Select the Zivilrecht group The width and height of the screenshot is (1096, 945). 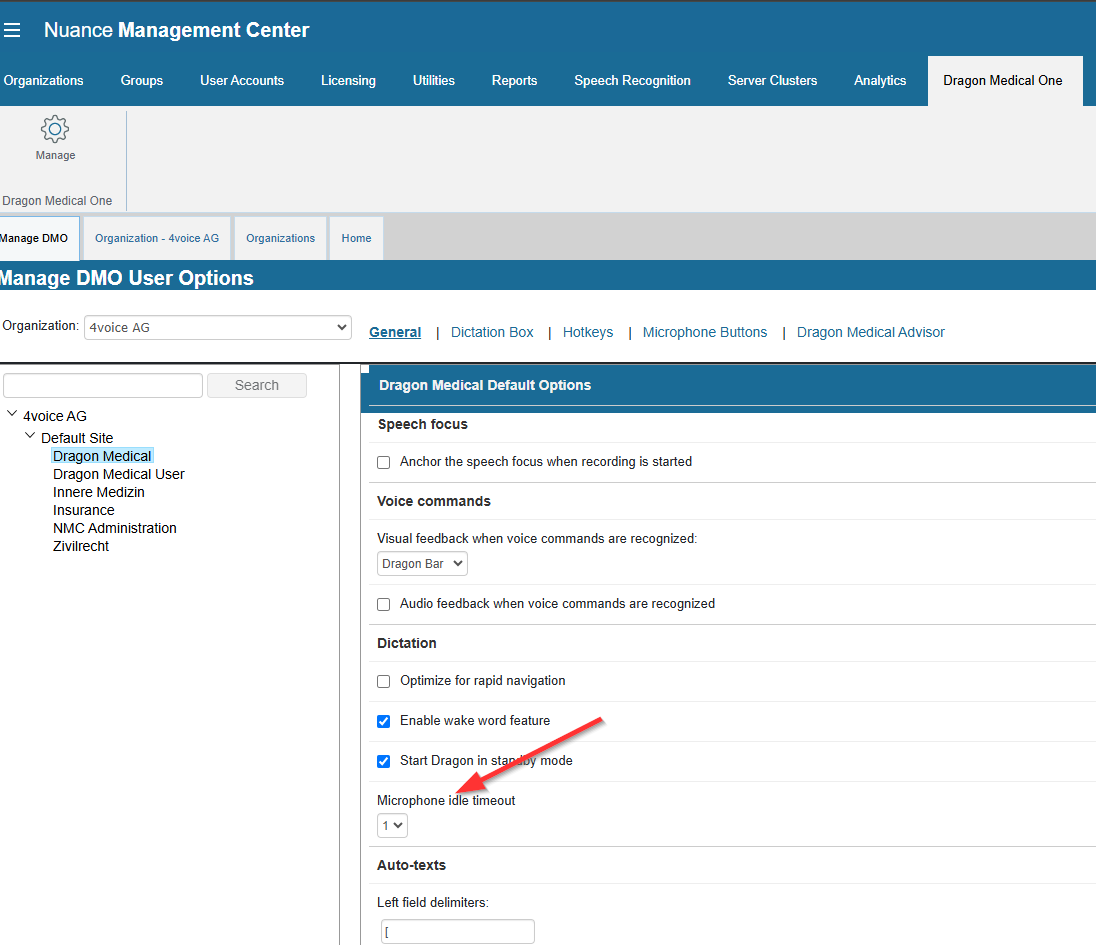pos(81,547)
